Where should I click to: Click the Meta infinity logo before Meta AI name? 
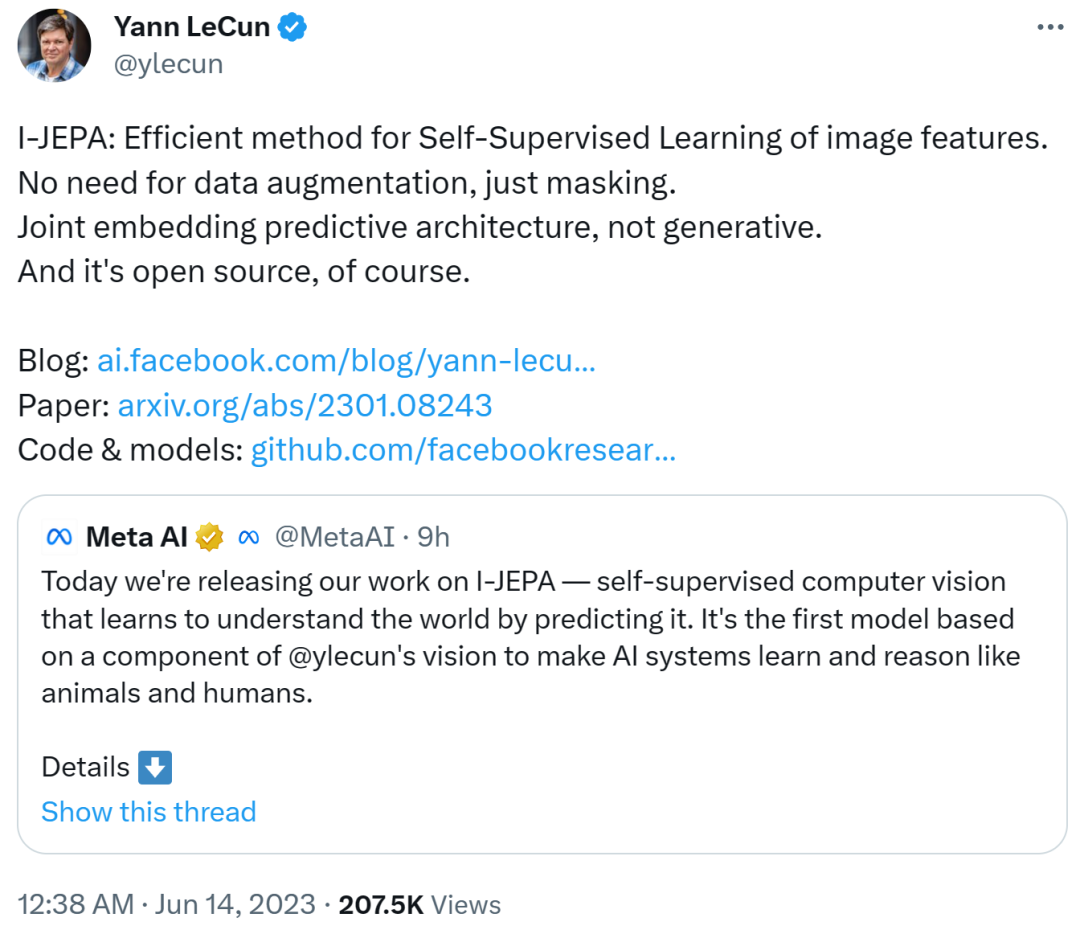tap(59, 537)
